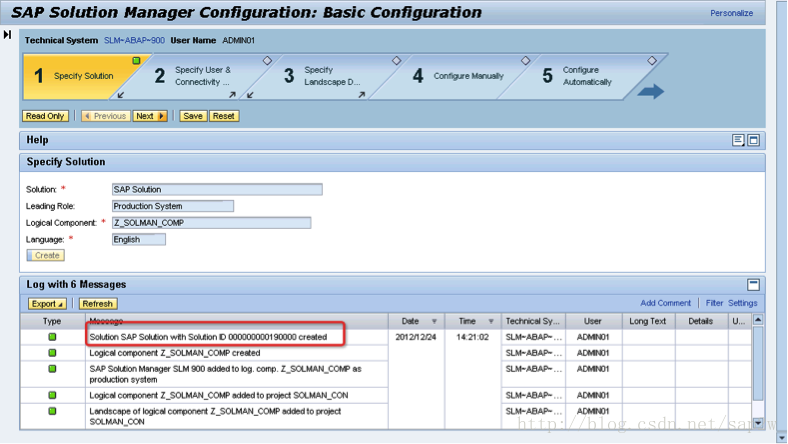Click diamond status icon on step 5
Image resolution: width=788 pixels, height=444 pixels.
coord(652,60)
